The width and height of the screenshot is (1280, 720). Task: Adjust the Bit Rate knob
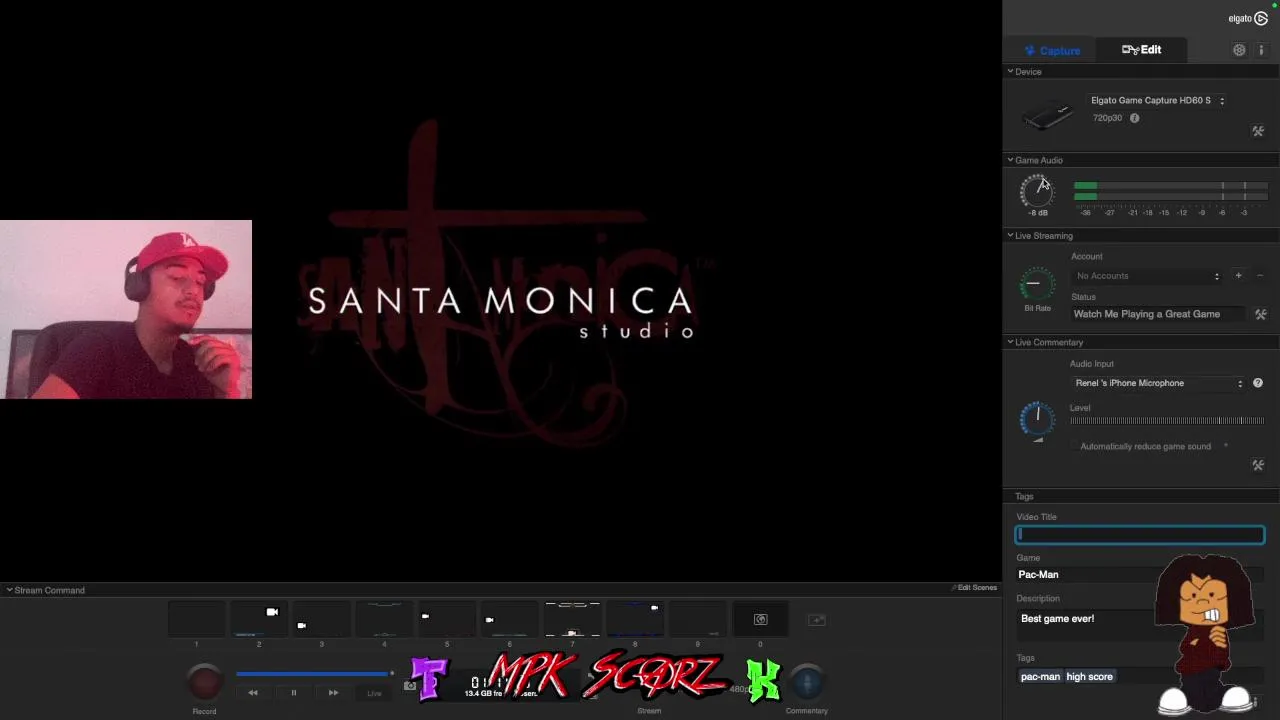pyautogui.click(x=1037, y=284)
